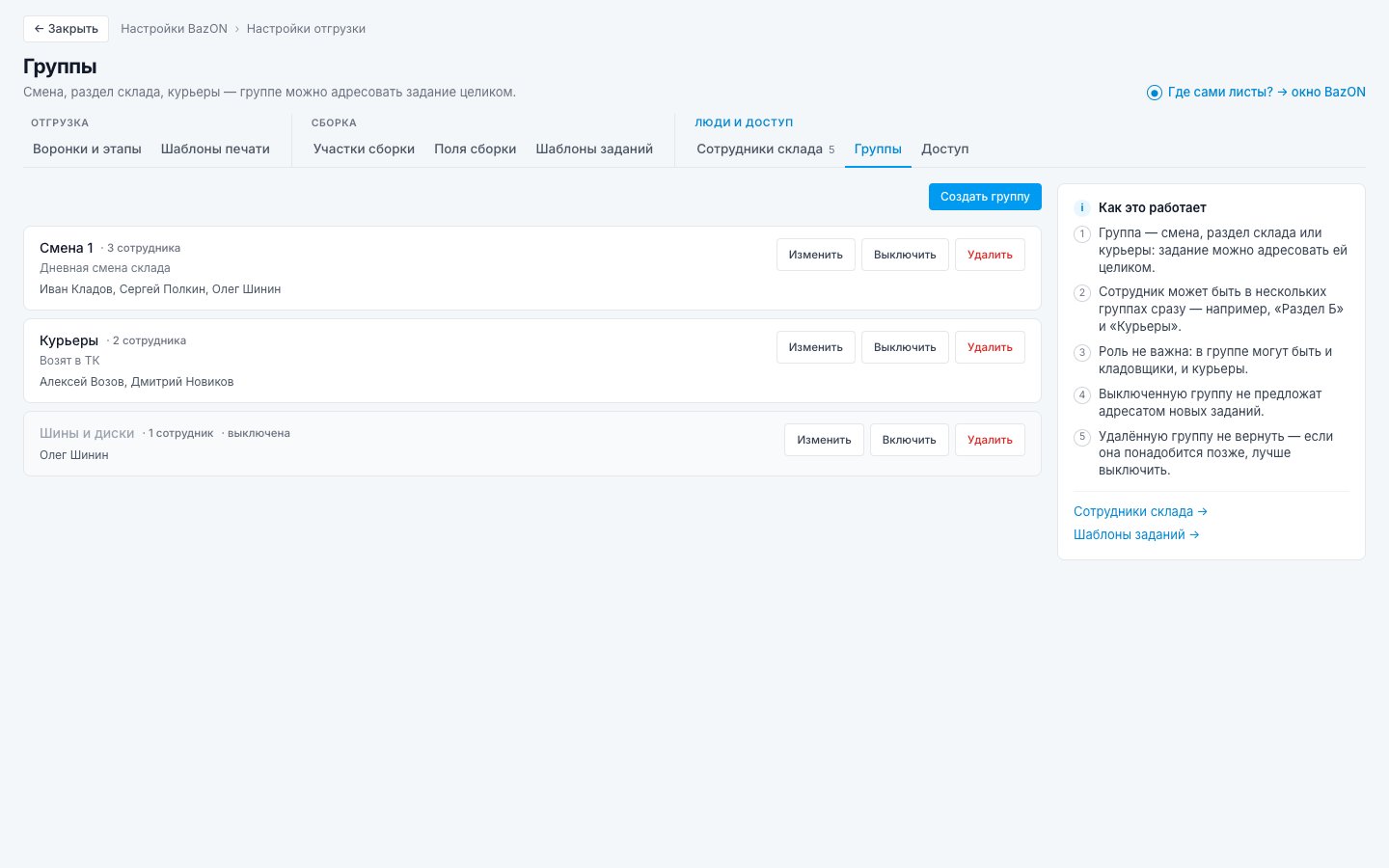Screen dimensions: 1389x868
Task: Click the 'выключена' status label
Action: click(259, 433)
